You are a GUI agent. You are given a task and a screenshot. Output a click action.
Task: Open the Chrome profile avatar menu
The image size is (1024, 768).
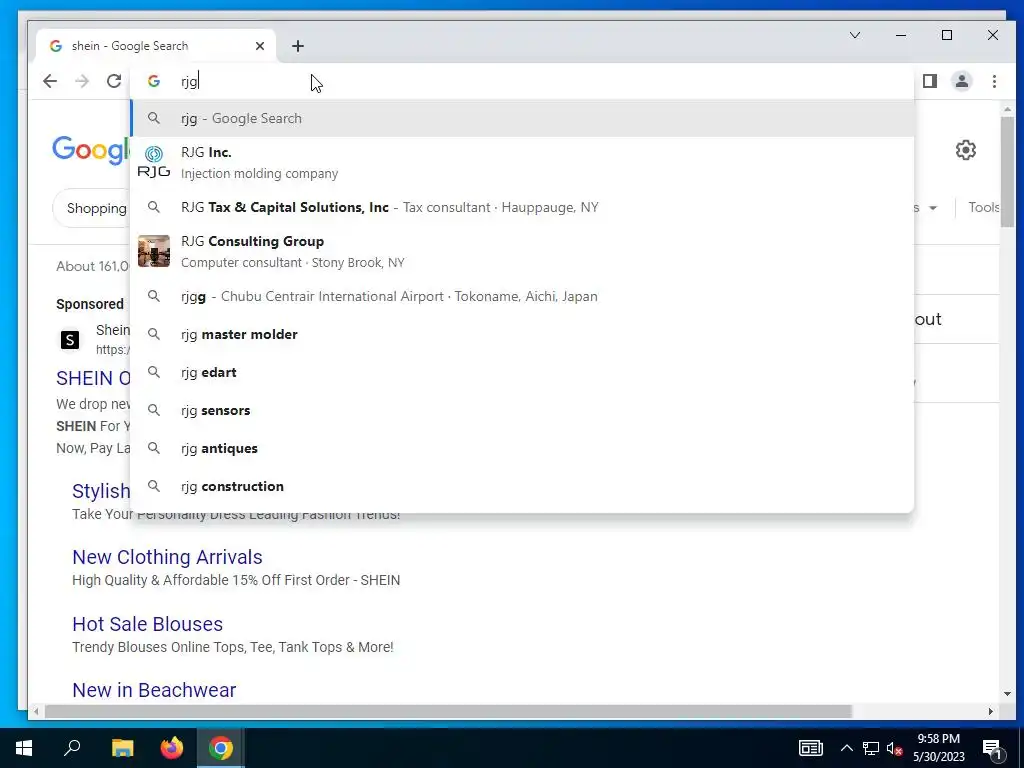point(962,81)
